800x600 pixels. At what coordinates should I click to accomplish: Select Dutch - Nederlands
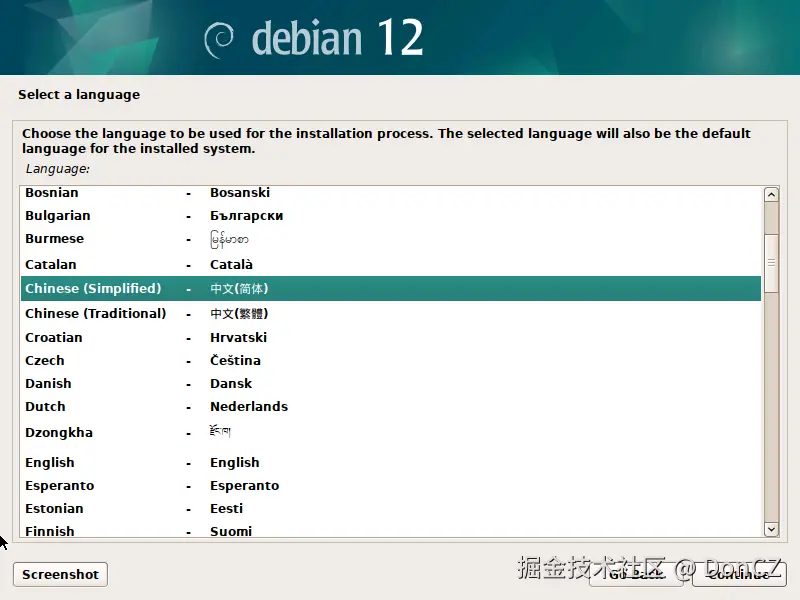(x=391, y=406)
